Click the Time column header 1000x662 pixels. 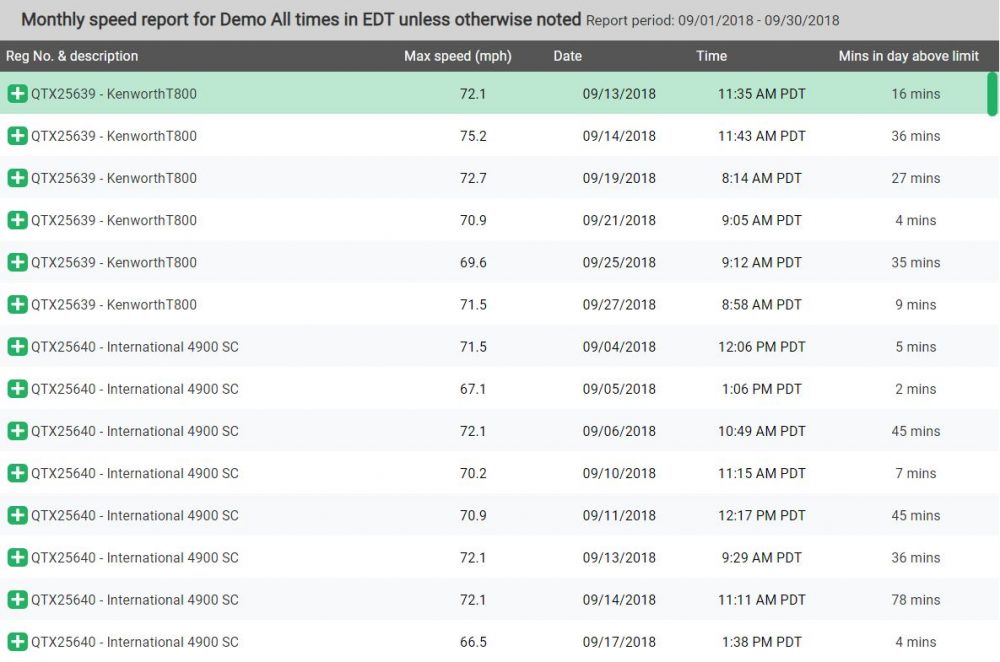coord(712,56)
